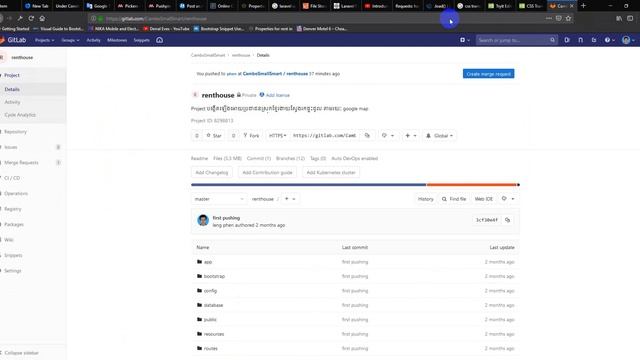This screenshot has width=640, height=360.
Task: Click the orange segment of the language bar
Action: point(471,185)
